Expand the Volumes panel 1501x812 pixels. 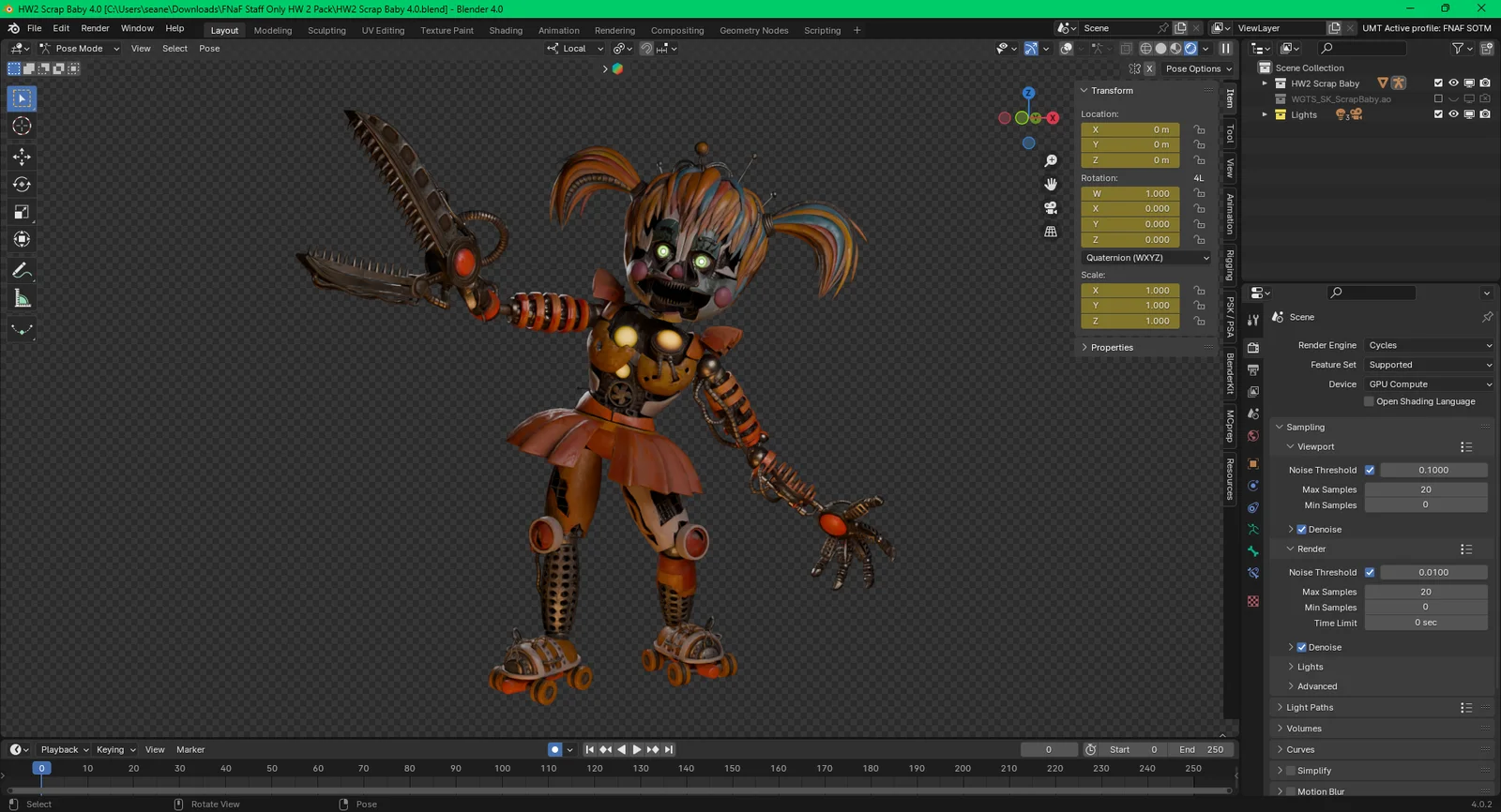tap(1304, 729)
